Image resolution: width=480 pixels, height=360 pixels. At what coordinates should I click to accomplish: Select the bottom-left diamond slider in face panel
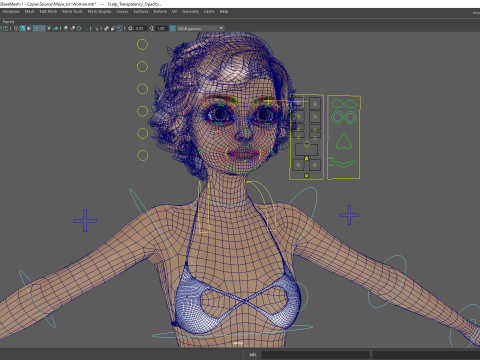298,165
